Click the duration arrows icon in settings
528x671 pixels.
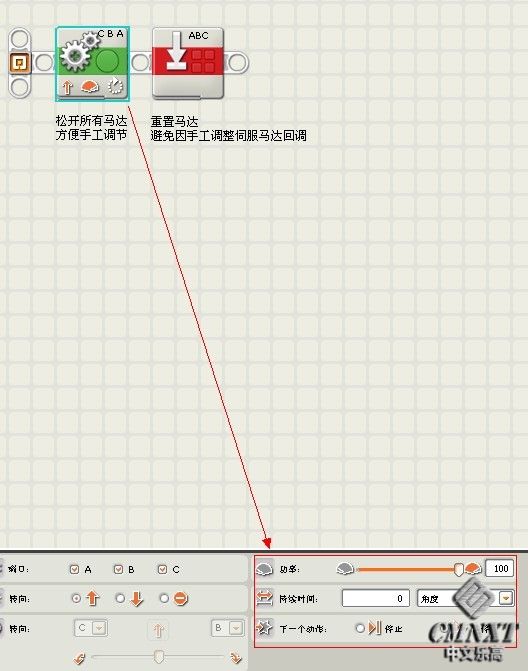tap(264, 598)
